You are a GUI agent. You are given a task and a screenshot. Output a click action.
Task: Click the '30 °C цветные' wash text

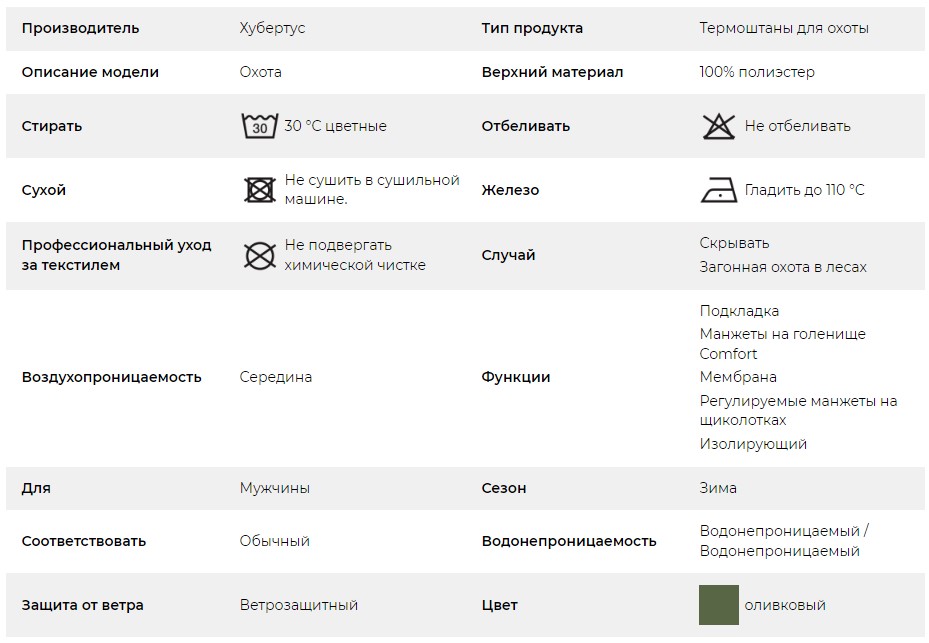[x=335, y=126]
